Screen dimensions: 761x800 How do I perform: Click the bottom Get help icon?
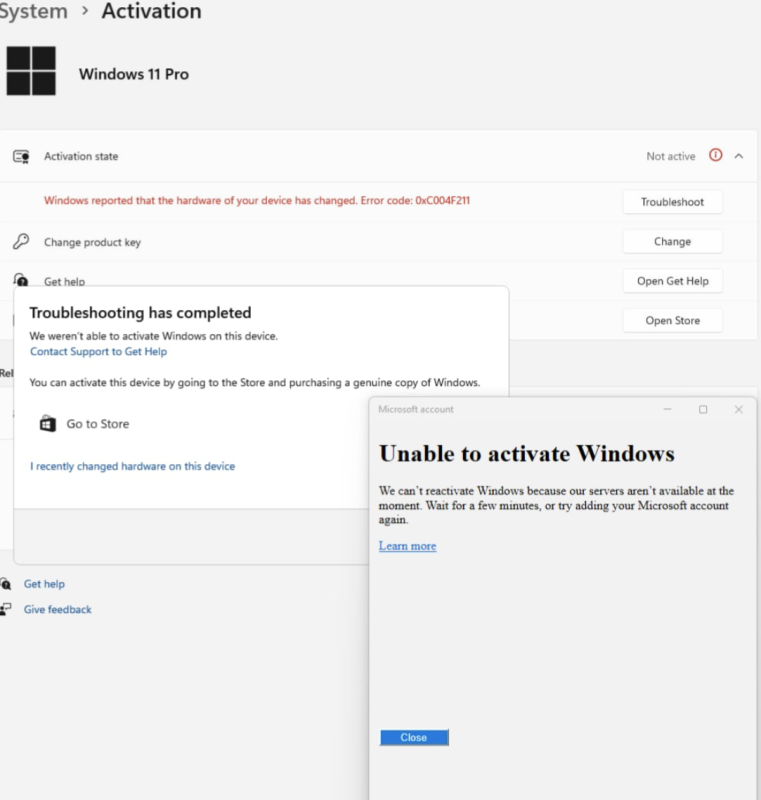click(x=6, y=584)
